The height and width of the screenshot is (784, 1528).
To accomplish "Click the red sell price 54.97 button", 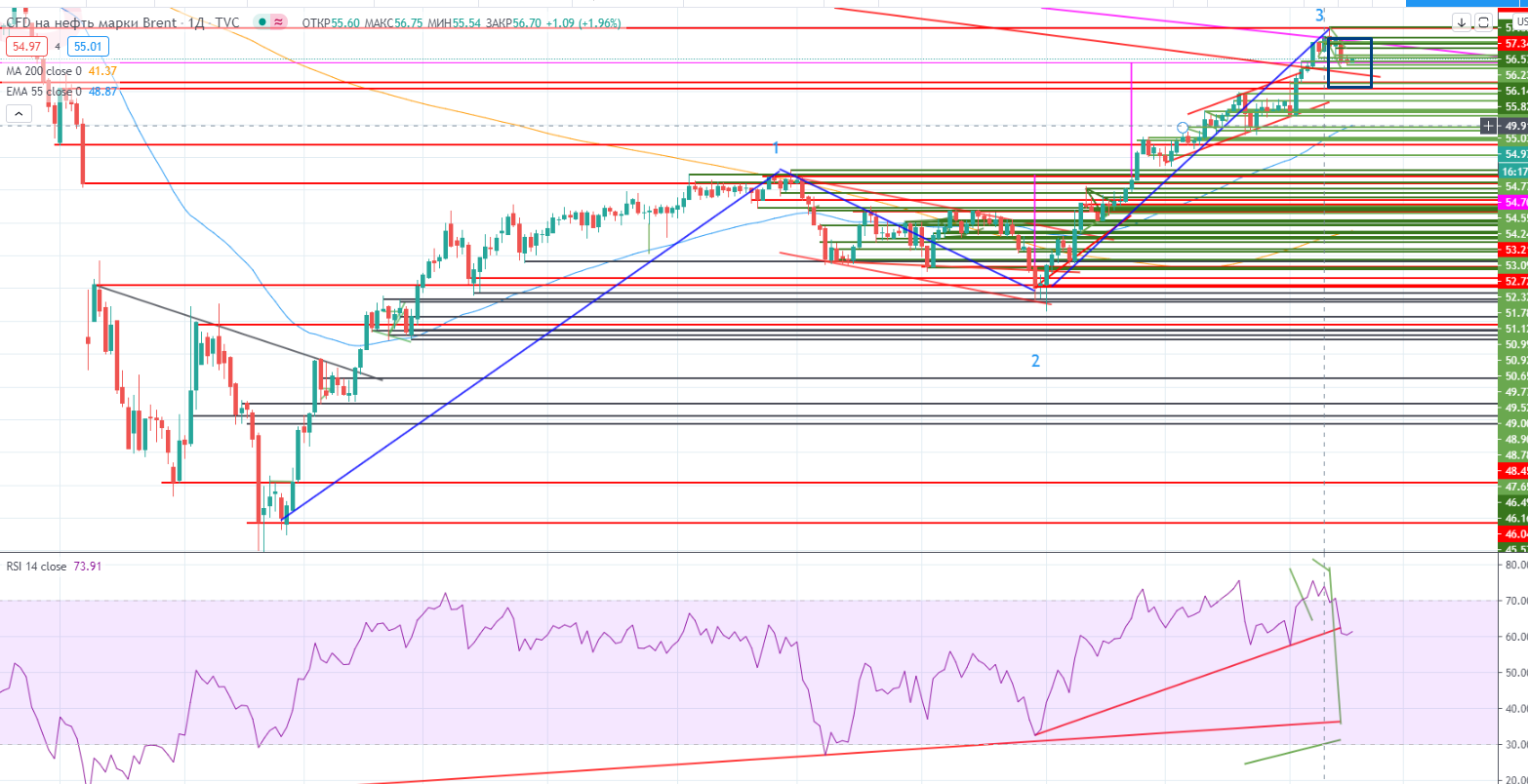I will (x=25, y=46).
